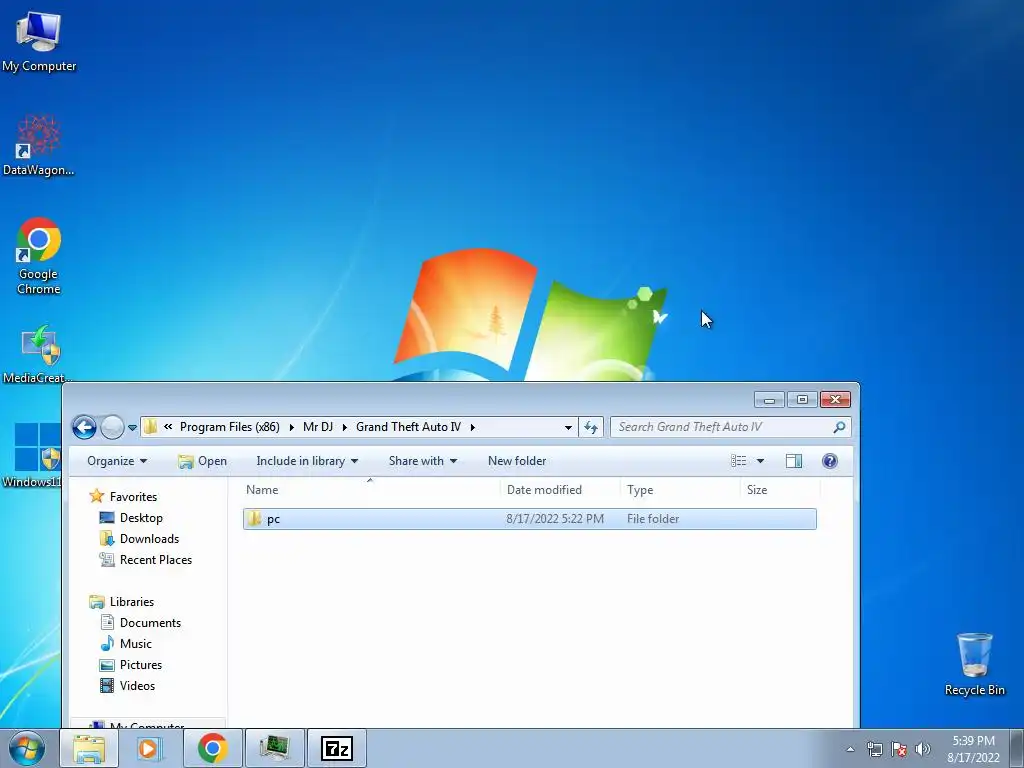Change your view icon button
This screenshot has height=768, width=1024.
pos(739,461)
